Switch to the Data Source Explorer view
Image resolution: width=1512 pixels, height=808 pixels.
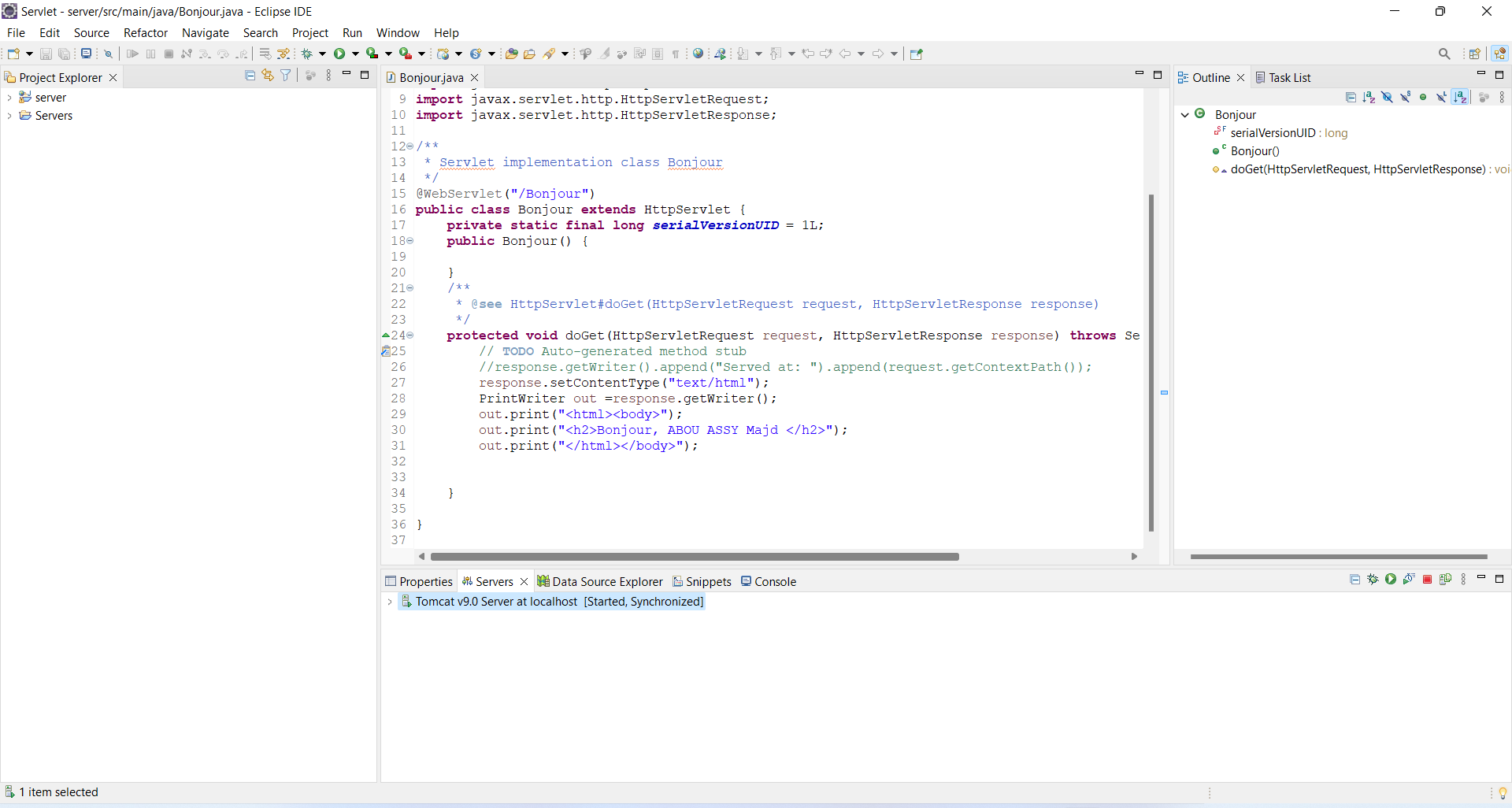click(606, 581)
